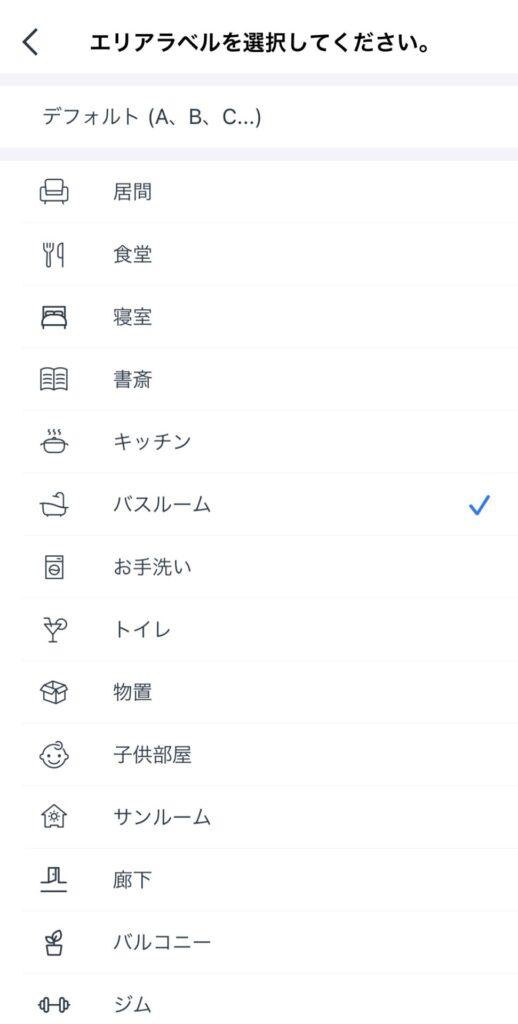Click the washing machine icon
This screenshot has height=1024, width=518.
pyautogui.click(x=54, y=567)
